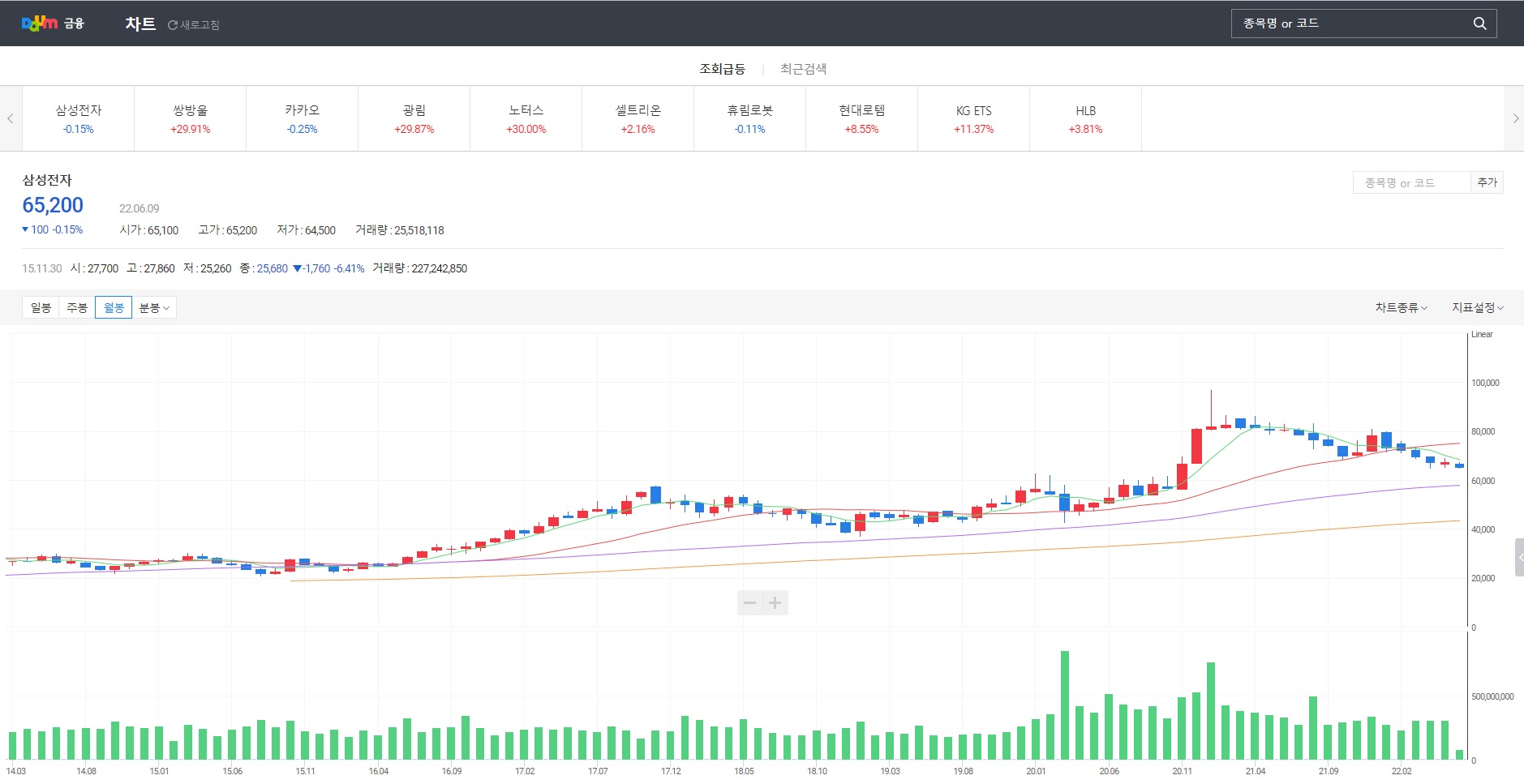Viewport: 1524px width, 784px height.
Task: Click the 차트 page title
Action: tap(140, 24)
